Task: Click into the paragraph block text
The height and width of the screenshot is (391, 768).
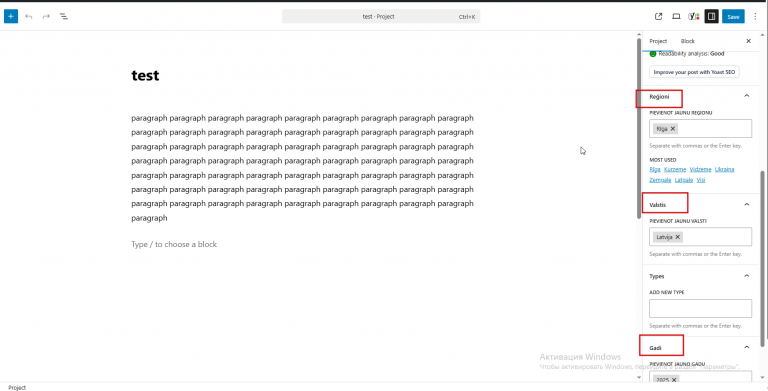Action: pos(302,168)
